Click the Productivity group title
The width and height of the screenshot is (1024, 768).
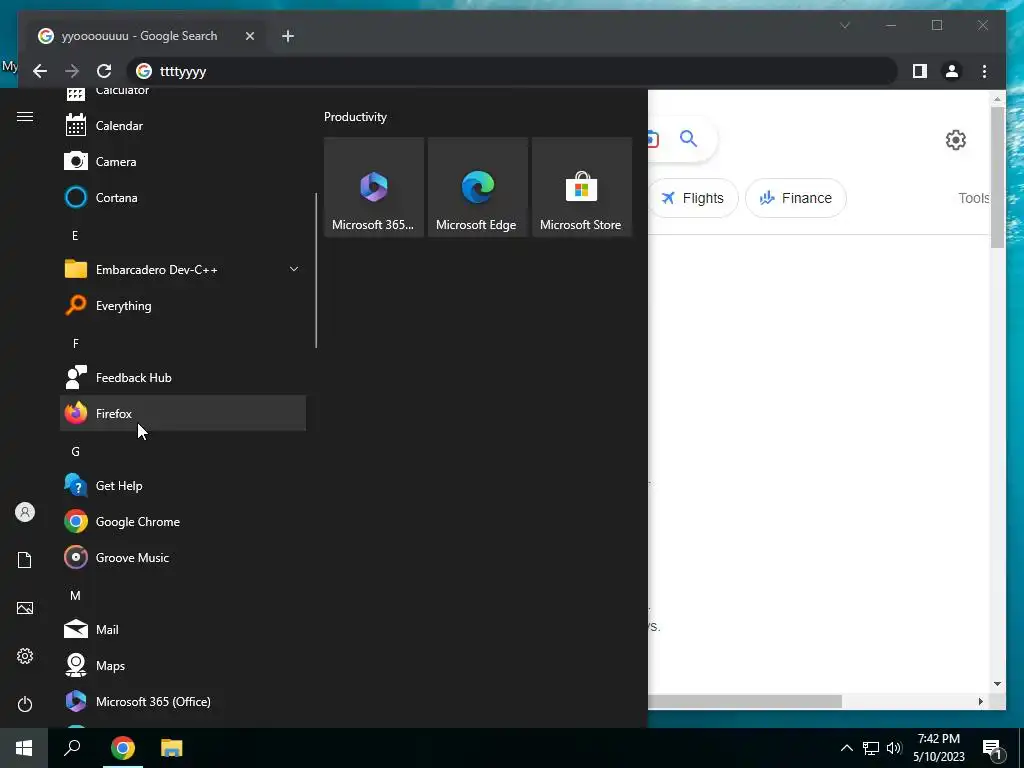point(355,117)
